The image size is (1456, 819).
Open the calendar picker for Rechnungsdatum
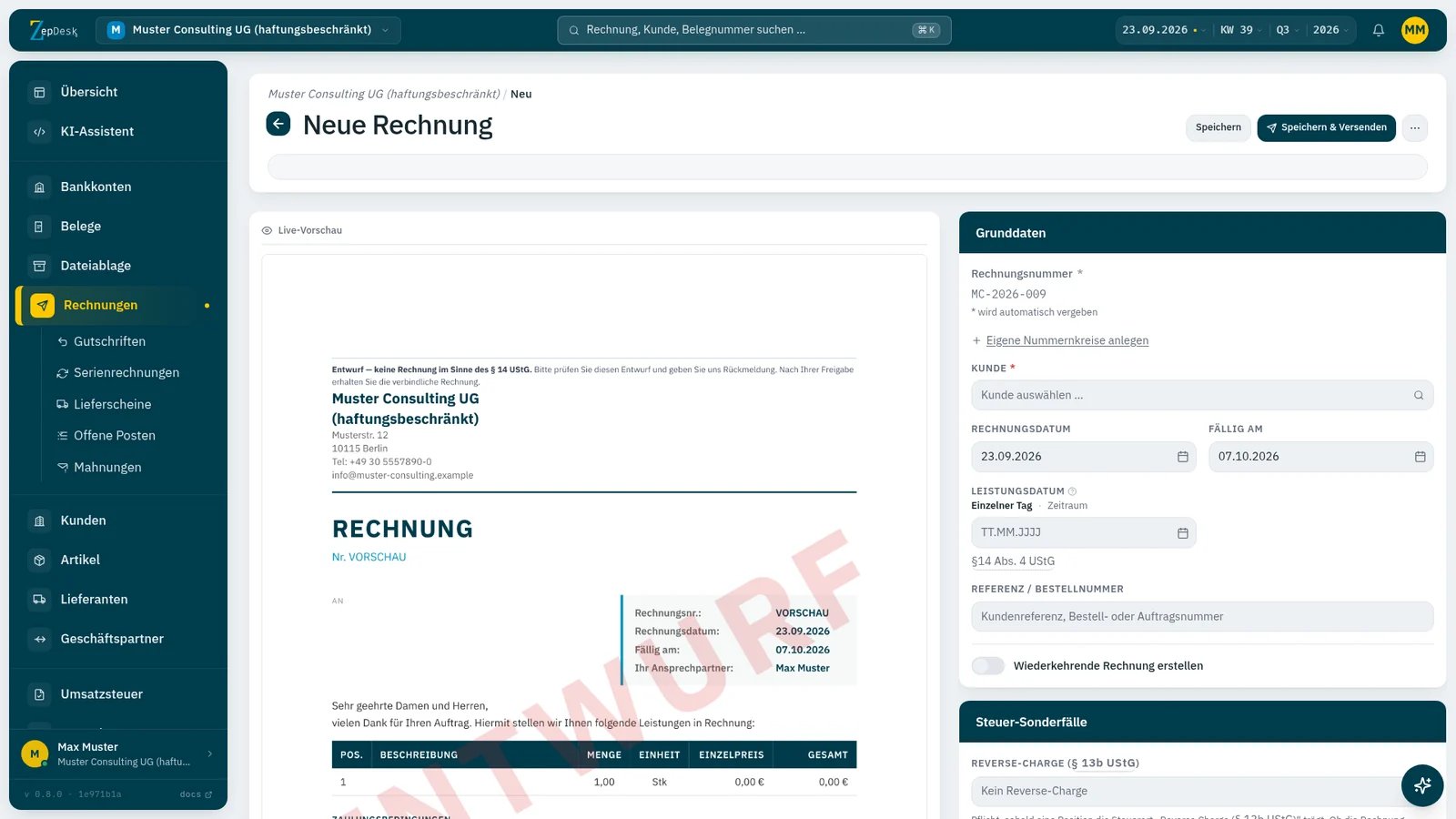coord(1183,457)
